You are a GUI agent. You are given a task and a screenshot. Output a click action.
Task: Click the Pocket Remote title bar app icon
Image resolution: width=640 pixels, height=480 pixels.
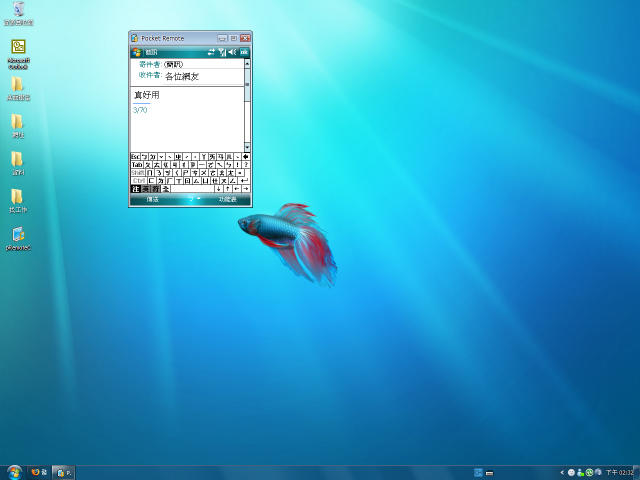coord(135,38)
